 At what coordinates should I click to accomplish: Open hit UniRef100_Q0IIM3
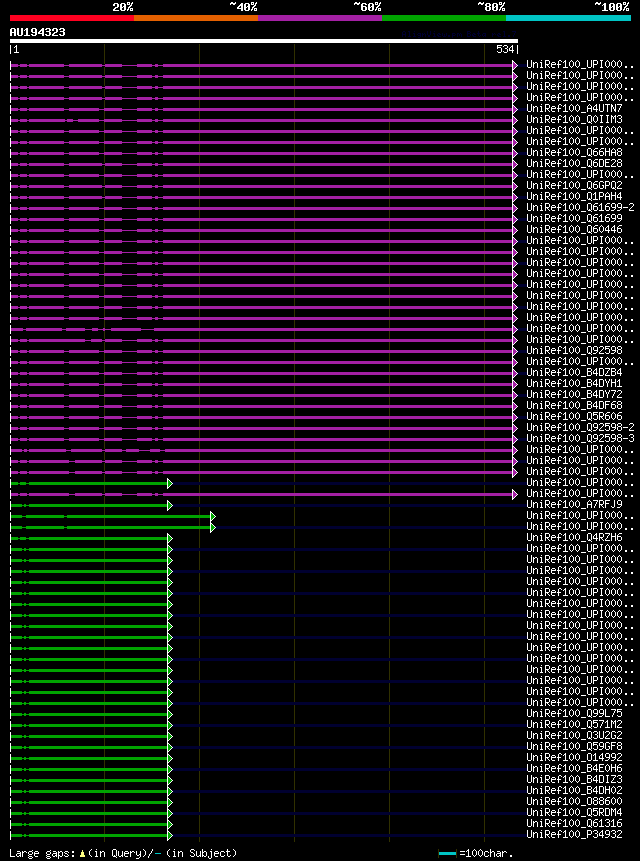coord(574,120)
